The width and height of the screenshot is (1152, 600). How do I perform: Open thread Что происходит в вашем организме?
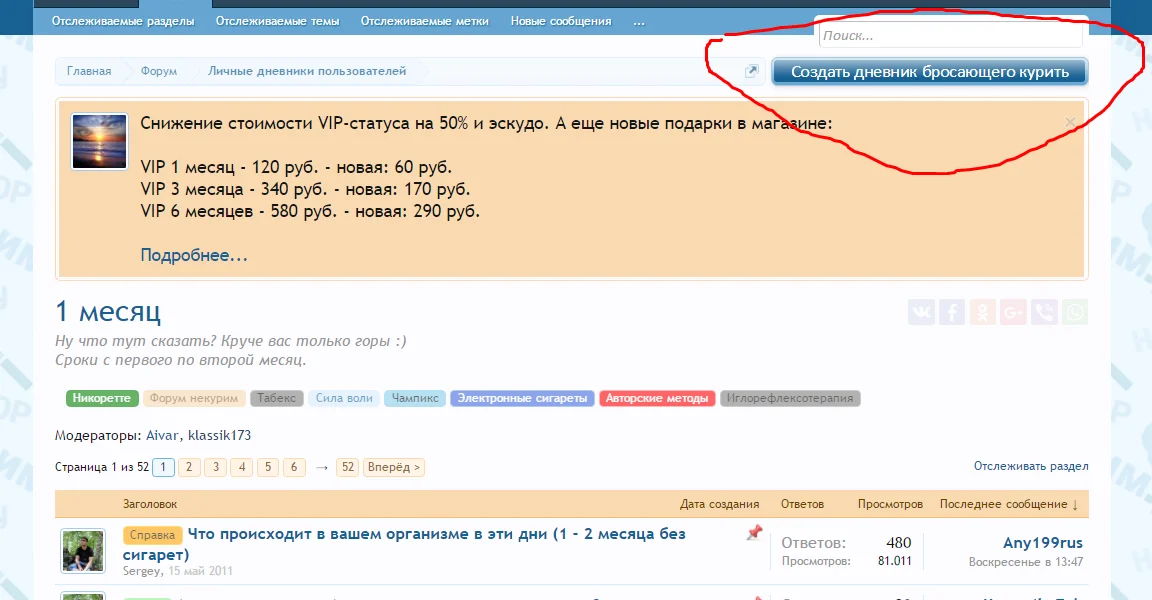[x=404, y=544]
